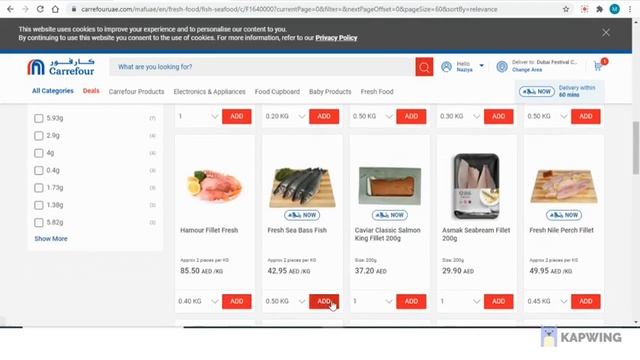
Task: Click the page vertical scrollbar thumb
Action: [636, 148]
